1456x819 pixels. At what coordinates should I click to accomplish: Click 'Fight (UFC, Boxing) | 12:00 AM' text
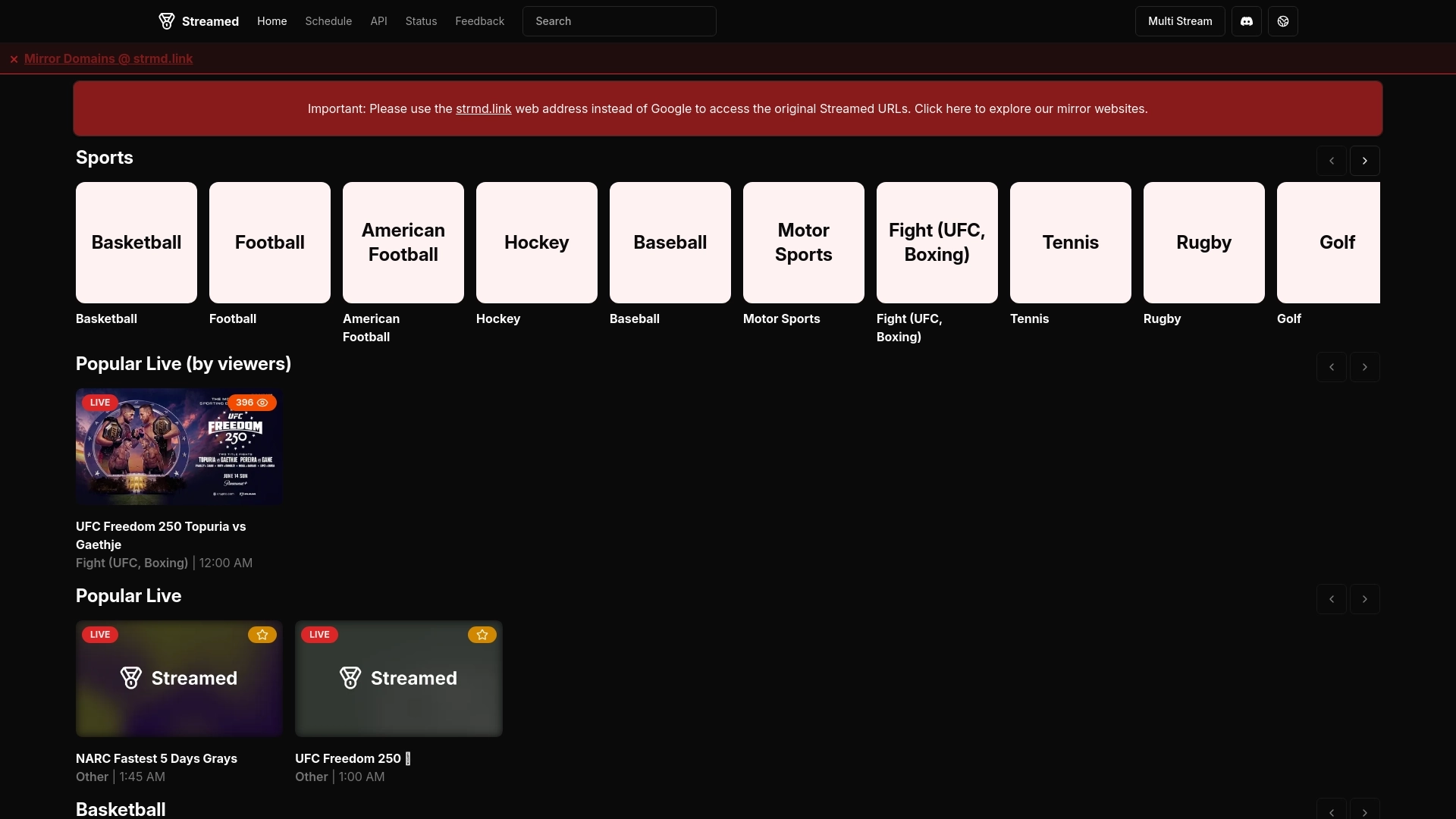pyautogui.click(x=164, y=563)
